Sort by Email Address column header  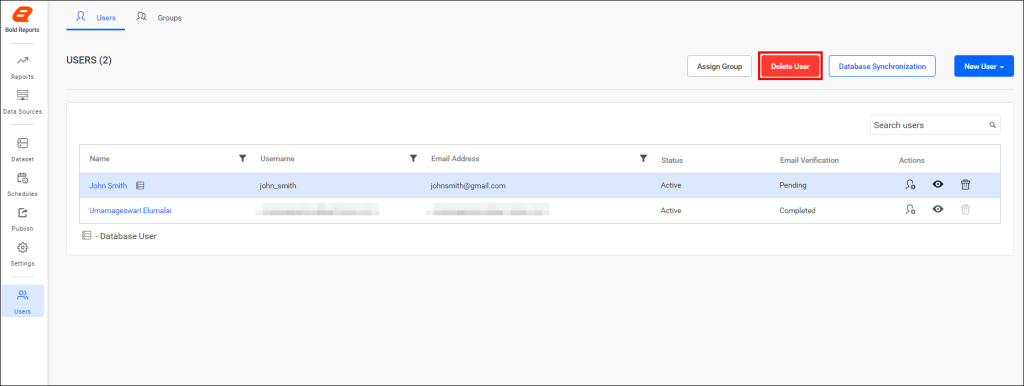[455, 159]
